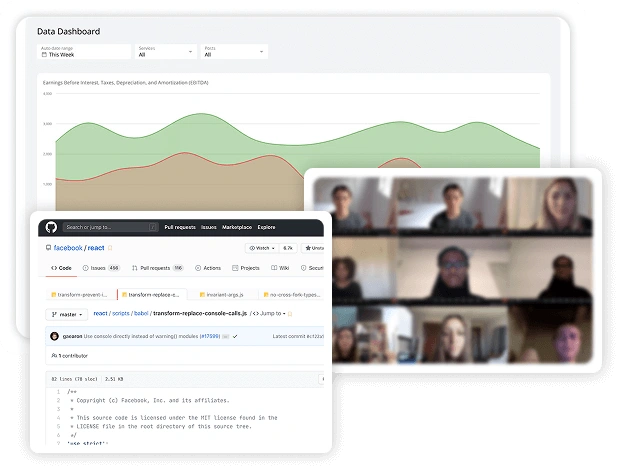Select the invariant-args.js file tab
621x470 pixels.
222,294
